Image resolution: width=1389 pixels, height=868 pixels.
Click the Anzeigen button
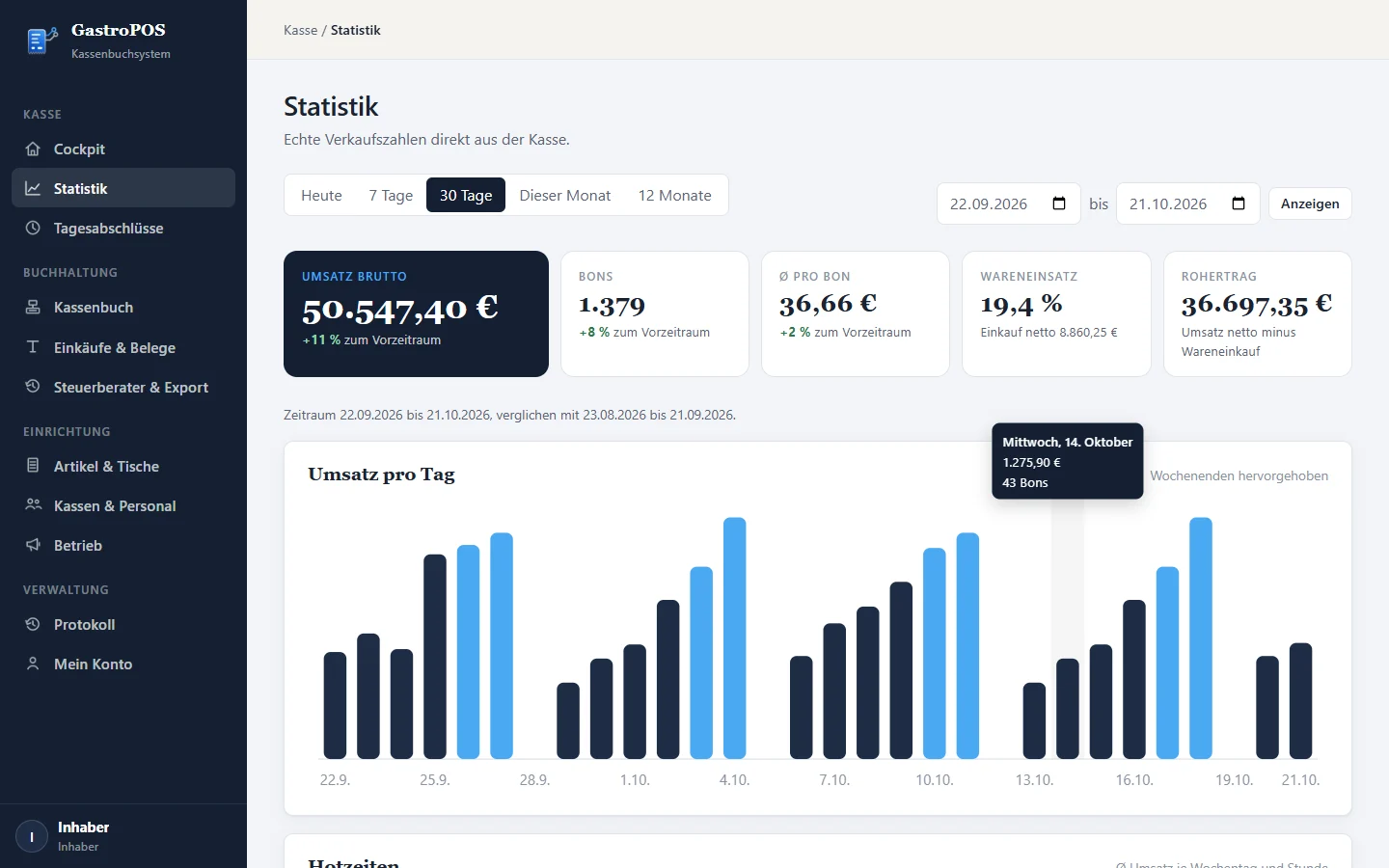pyautogui.click(x=1310, y=203)
